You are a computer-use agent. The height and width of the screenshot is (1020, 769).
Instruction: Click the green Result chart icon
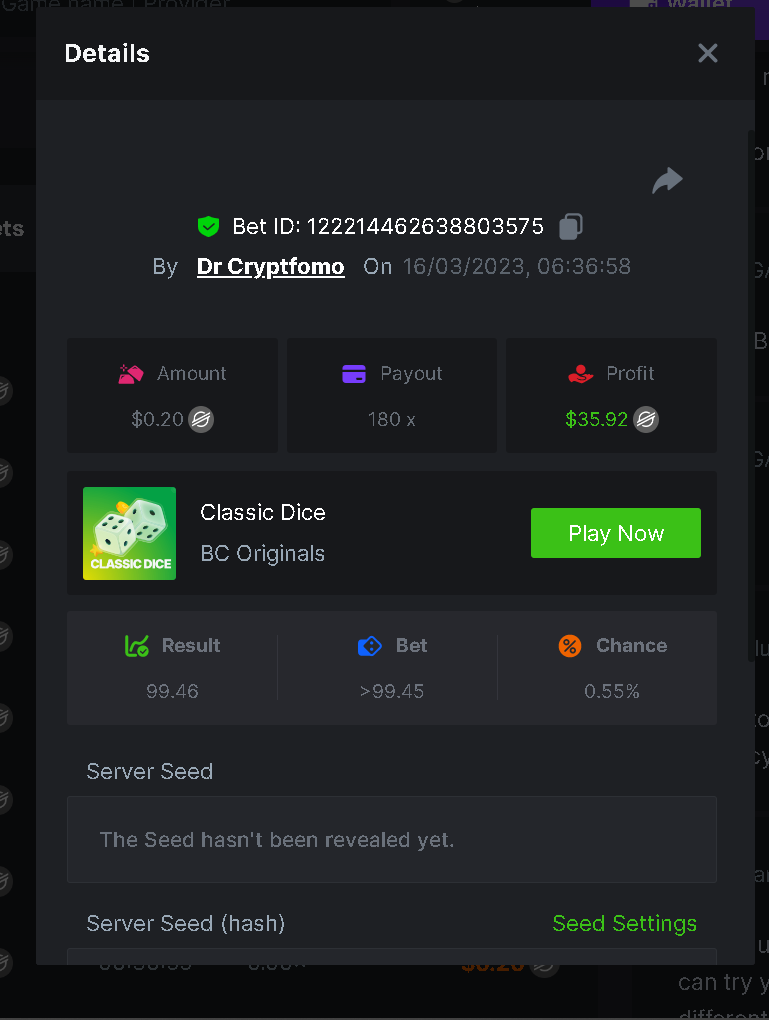[x=137, y=646]
